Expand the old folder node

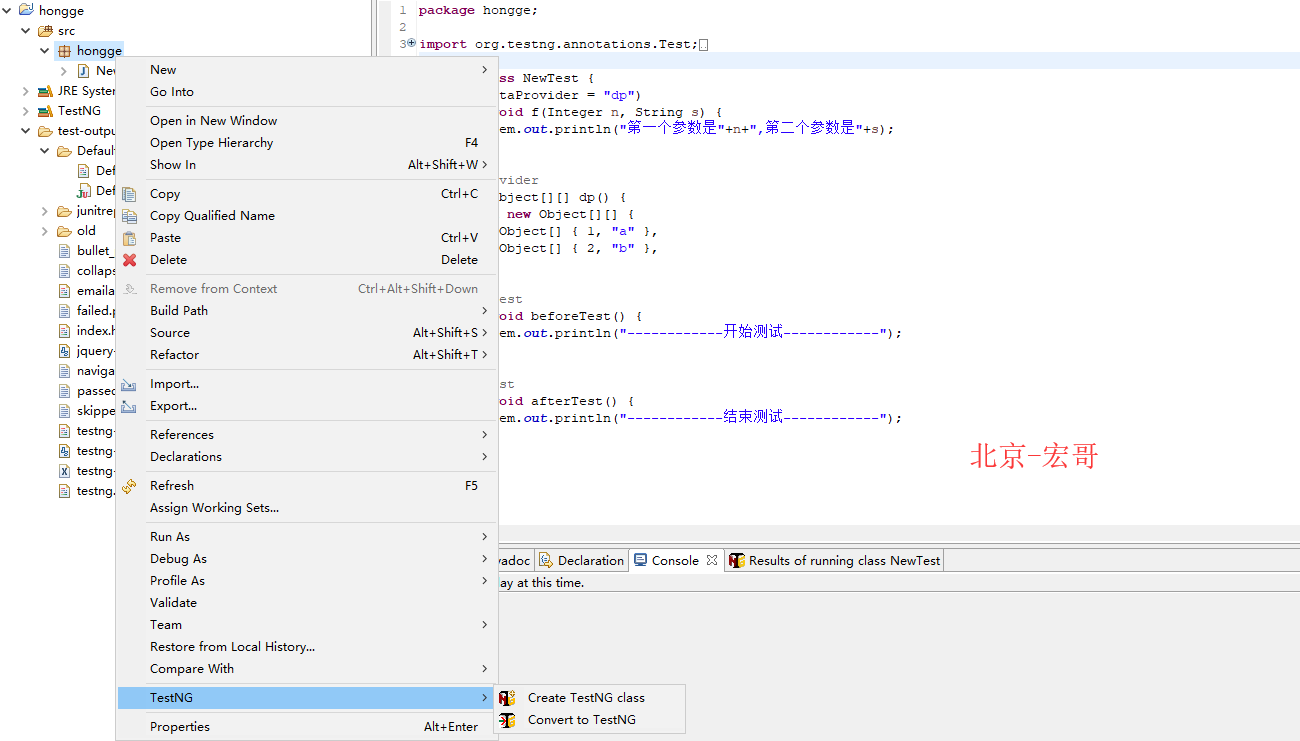(x=45, y=231)
